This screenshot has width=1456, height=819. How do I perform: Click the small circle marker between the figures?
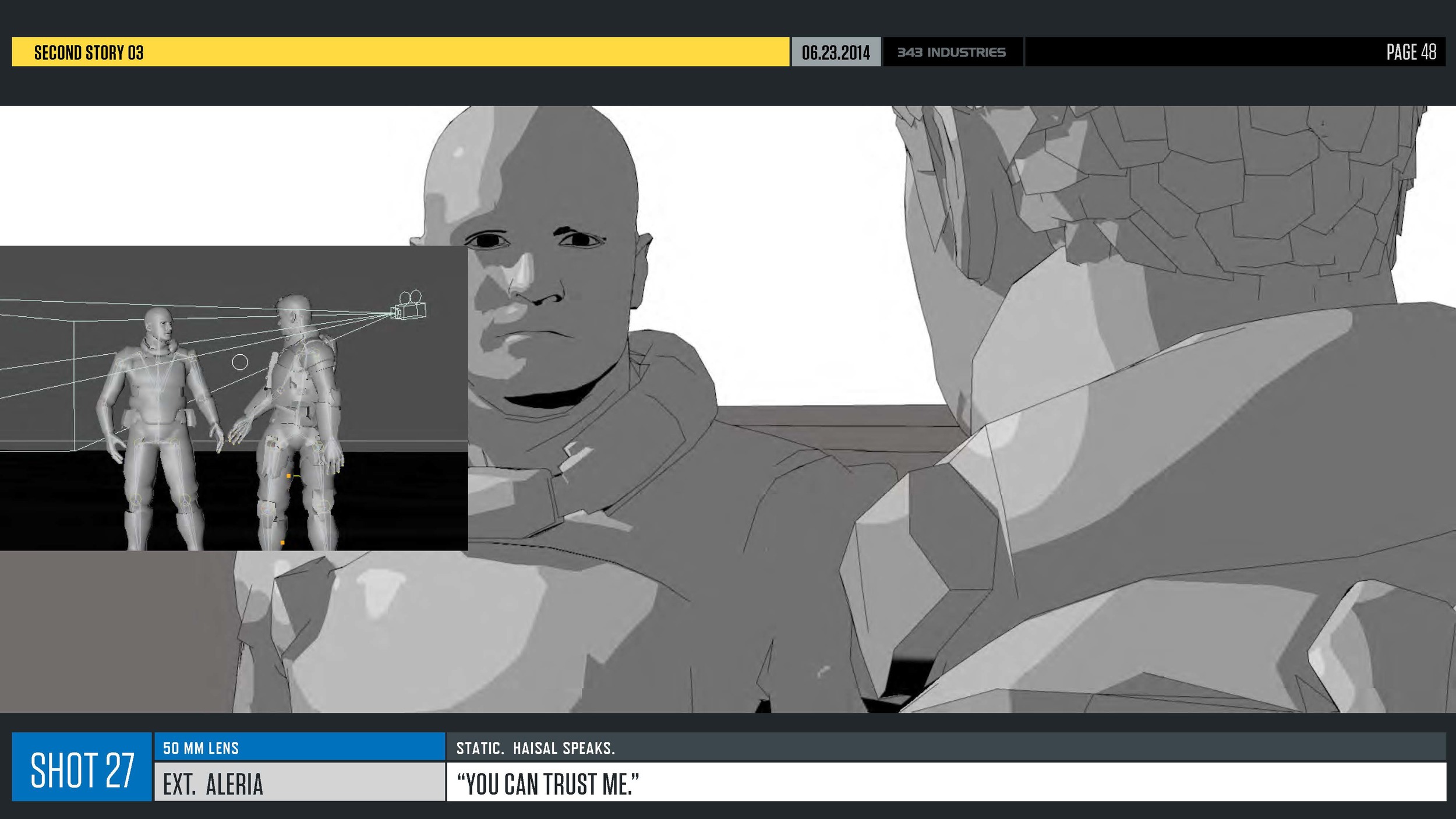[x=240, y=362]
